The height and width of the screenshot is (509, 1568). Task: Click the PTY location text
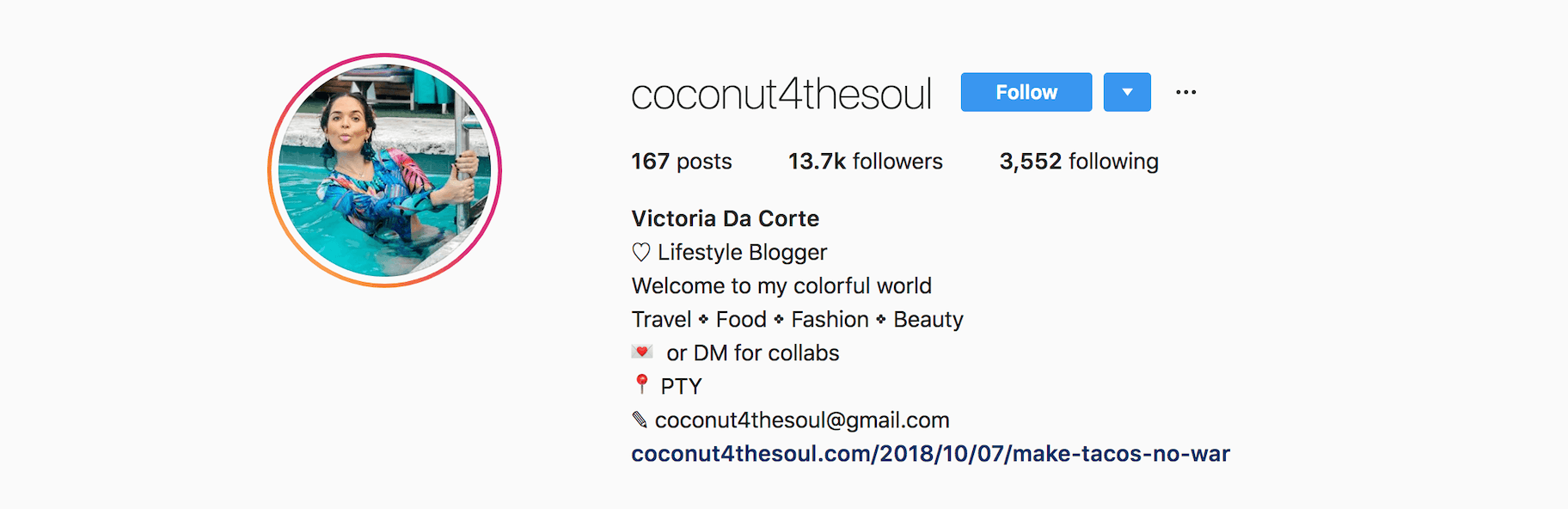pos(681,386)
